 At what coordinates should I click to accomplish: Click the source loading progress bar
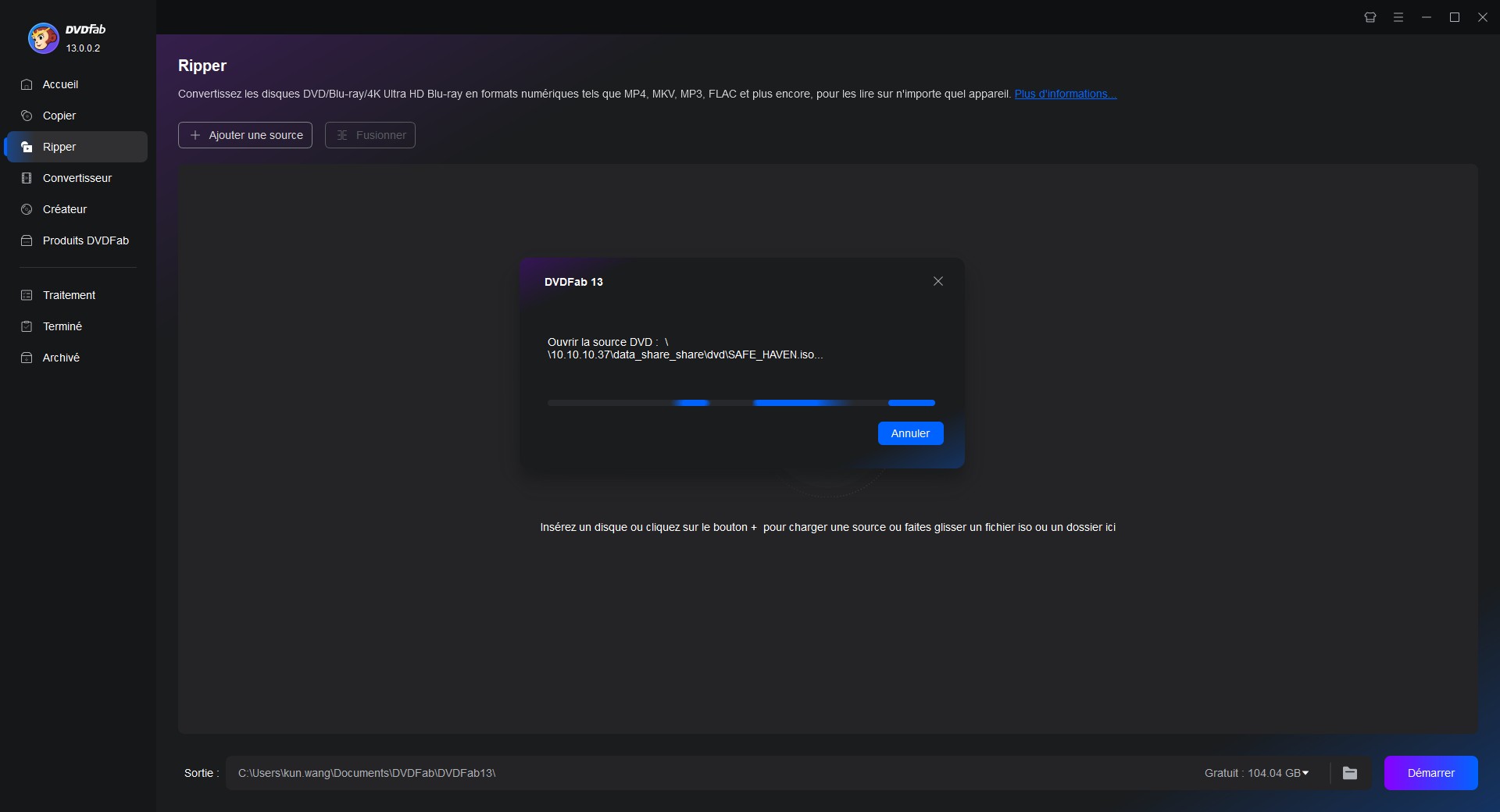click(741, 403)
